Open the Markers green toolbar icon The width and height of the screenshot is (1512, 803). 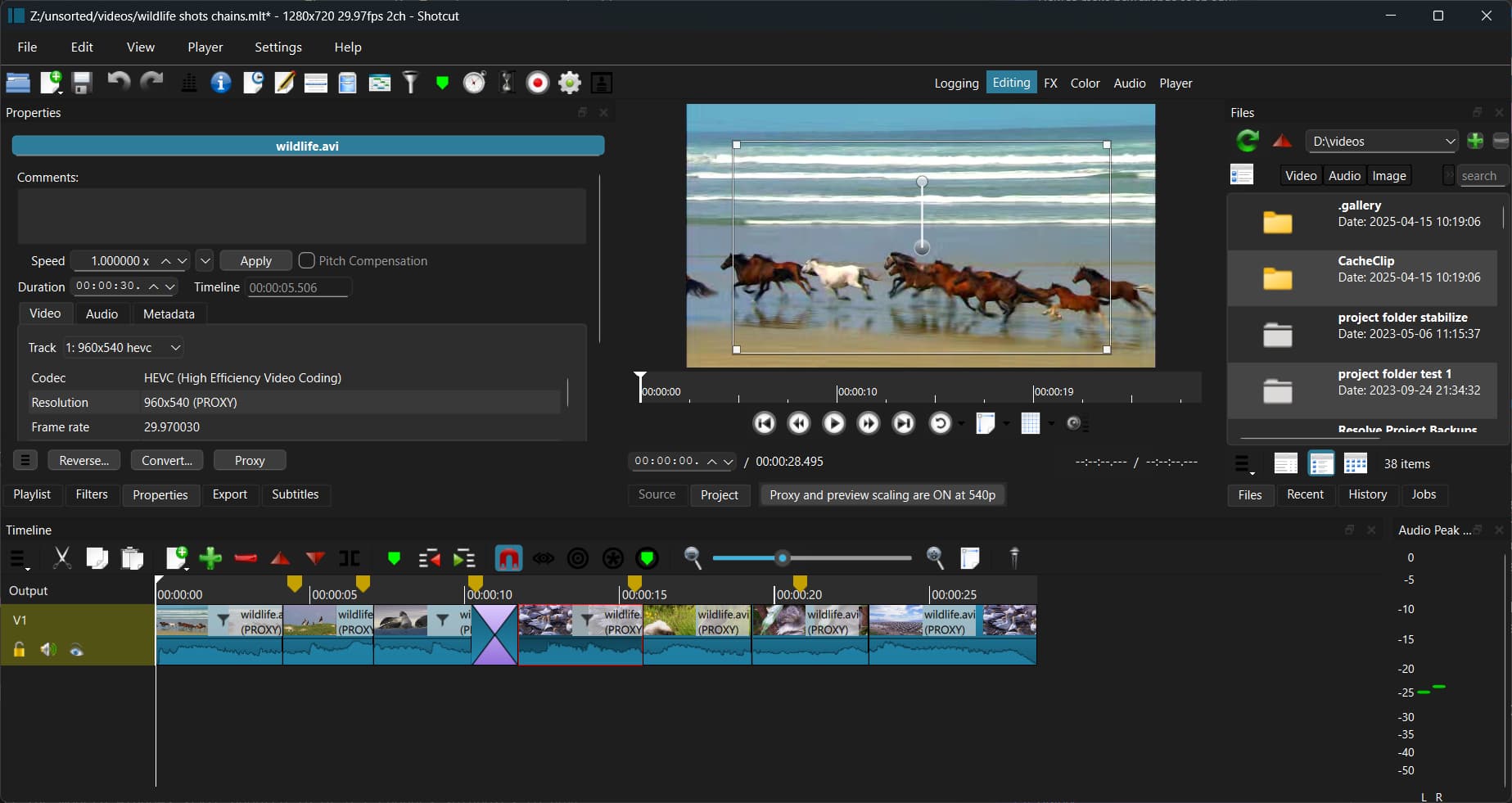coord(442,83)
